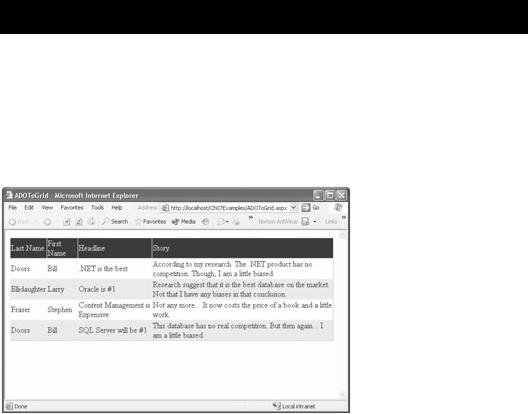This screenshot has height=414, width=528.
Task: Open the Tools menu
Action: point(97,208)
